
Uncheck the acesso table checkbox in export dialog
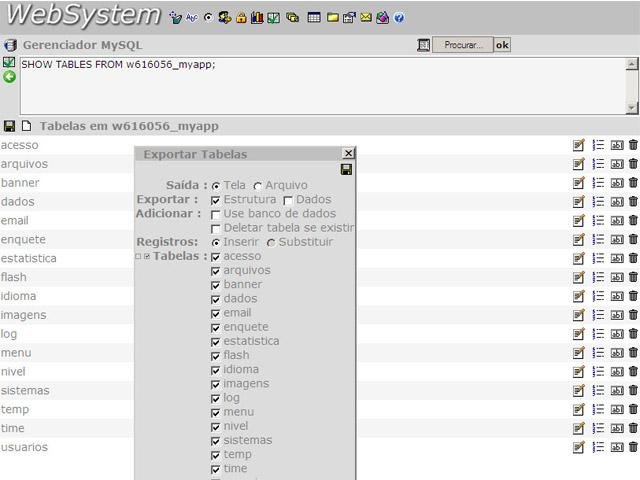216,257
